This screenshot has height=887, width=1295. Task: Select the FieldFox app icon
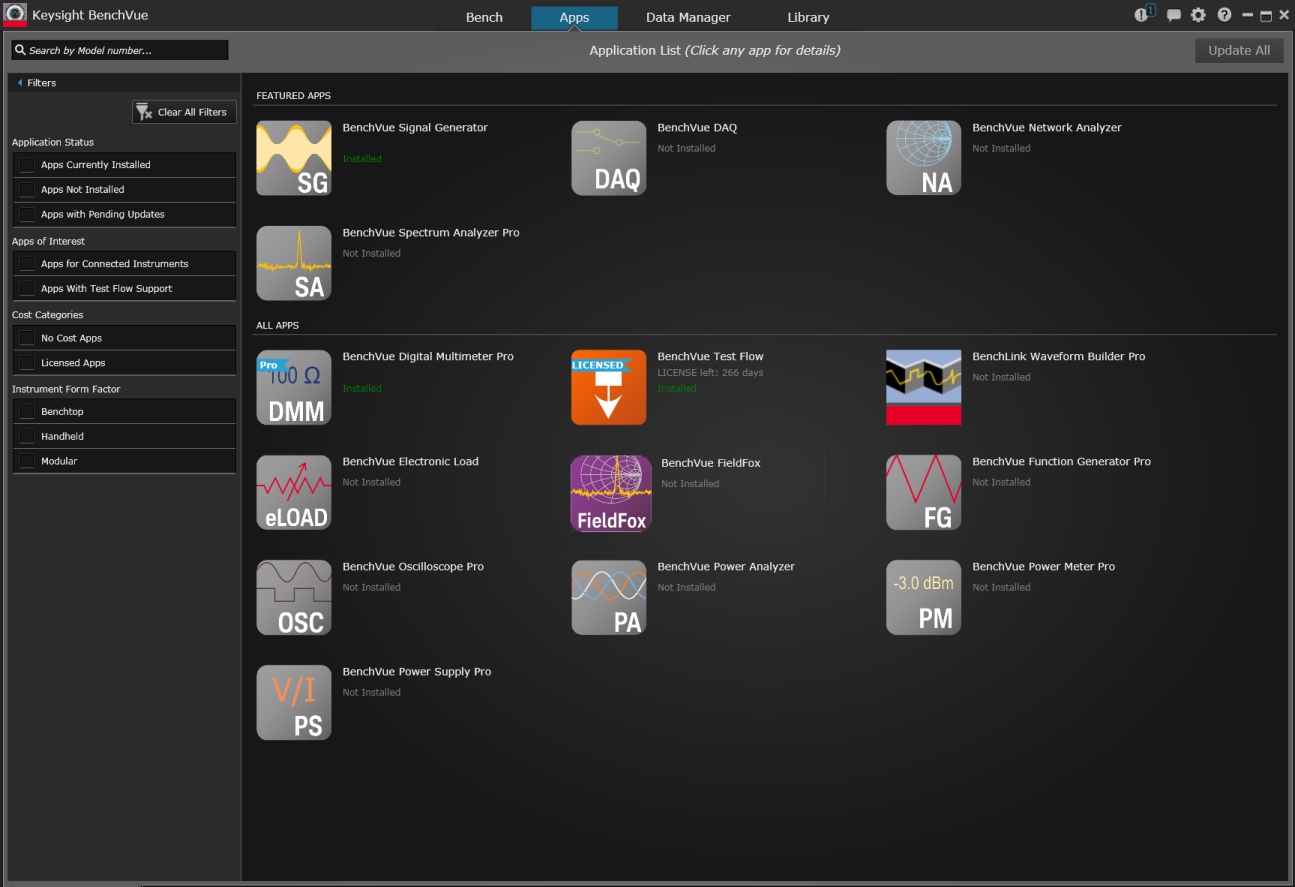[611, 493]
